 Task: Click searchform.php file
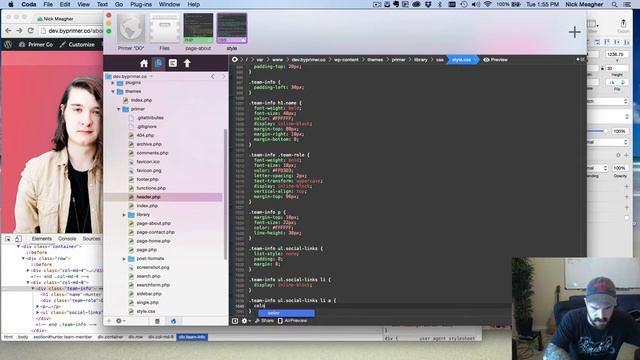[x=153, y=285]
